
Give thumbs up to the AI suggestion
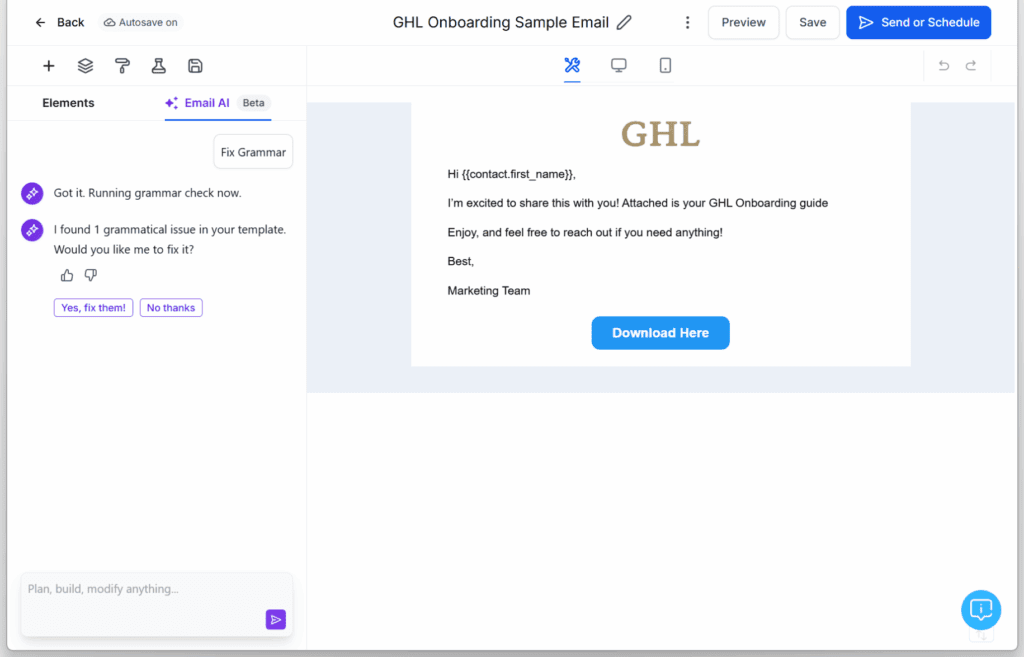(x=66, y=275)
